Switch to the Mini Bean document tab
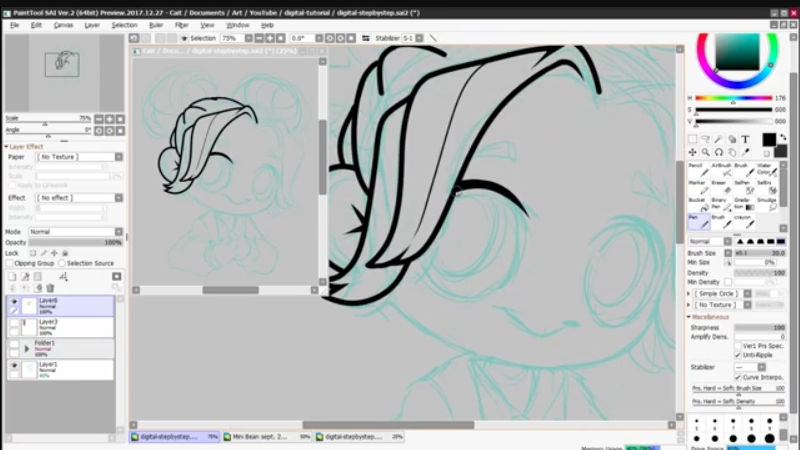 coord(267,437)
